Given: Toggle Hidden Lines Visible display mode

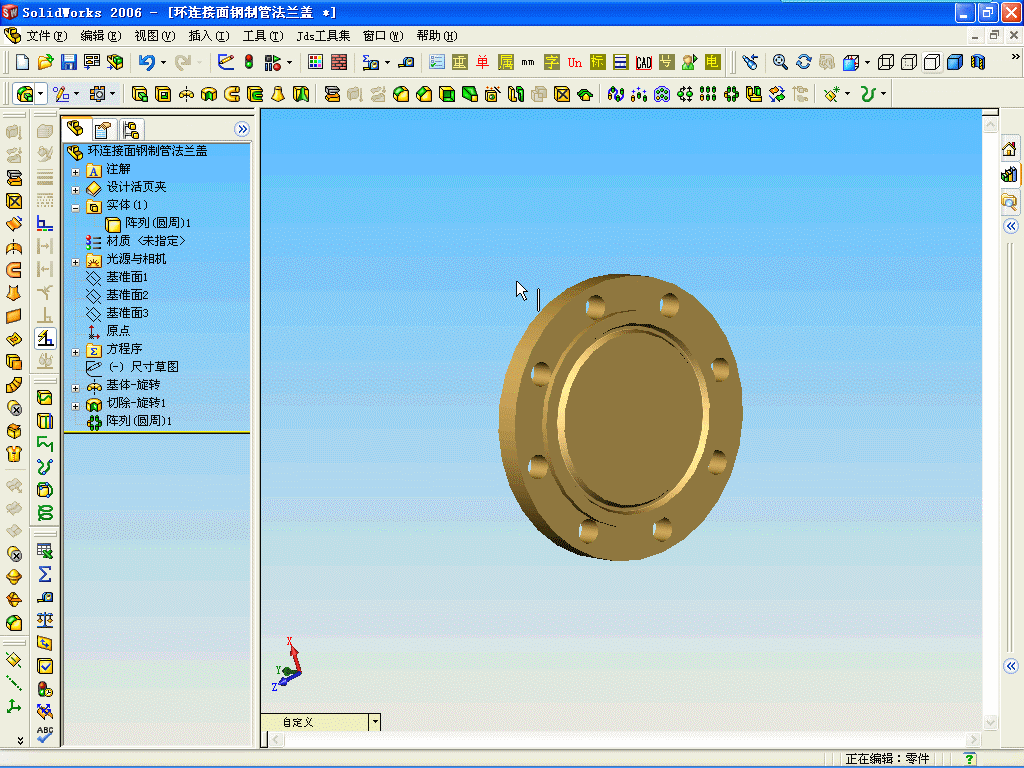Looking at the screenshot, I should (x=908, y=62).
